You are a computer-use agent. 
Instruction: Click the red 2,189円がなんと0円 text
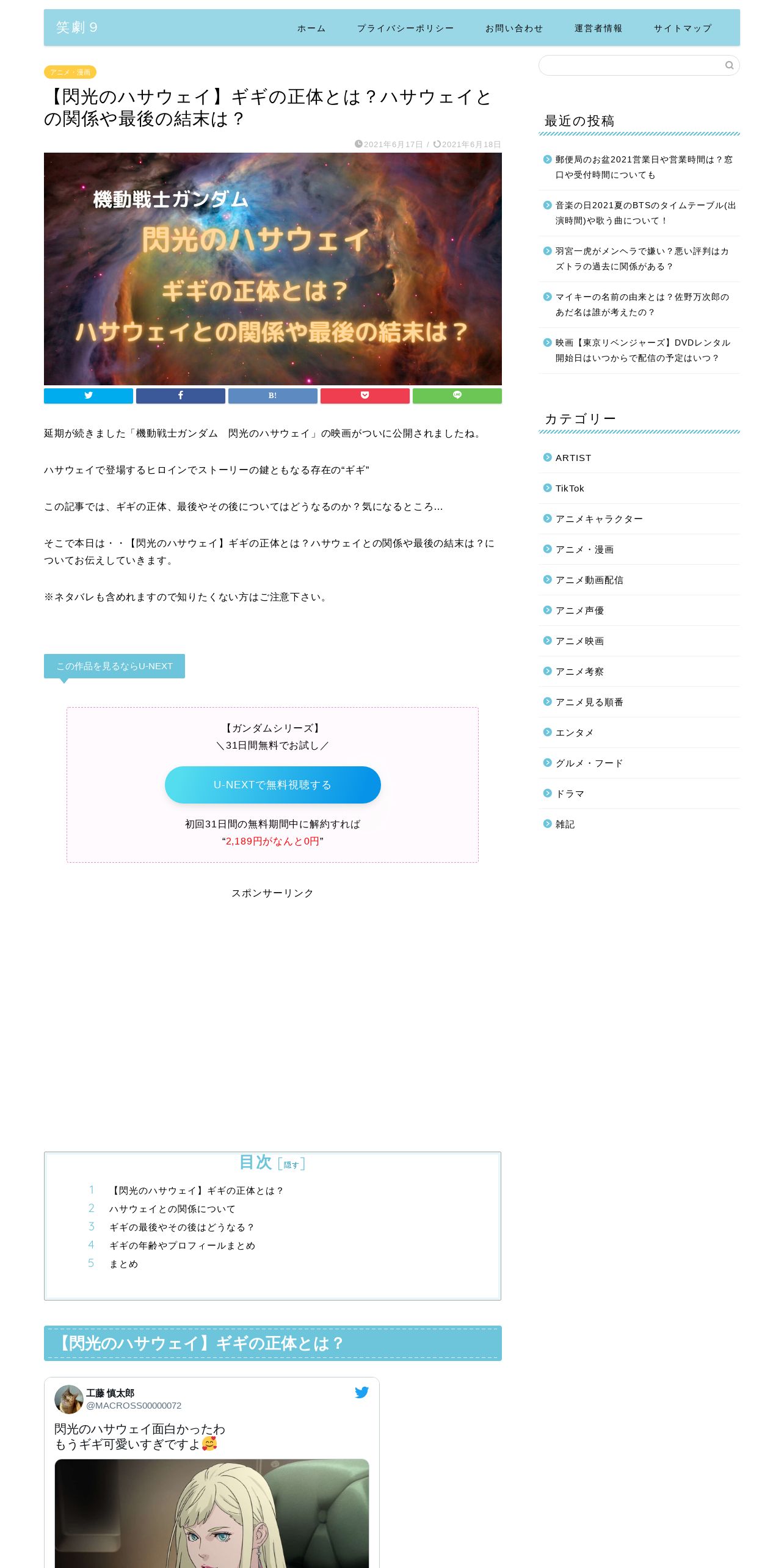[x=273, y=841]
